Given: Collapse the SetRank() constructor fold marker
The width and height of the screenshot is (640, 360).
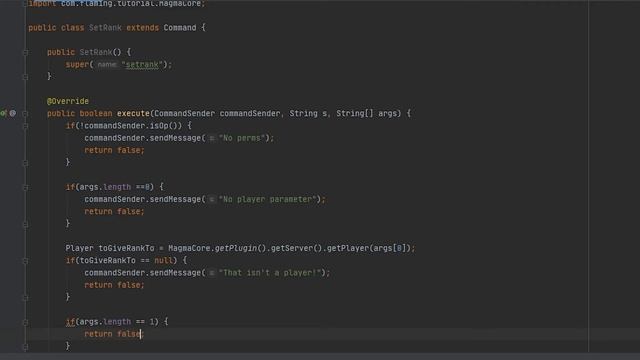Looking at the screenshot, I should (25, 52).
